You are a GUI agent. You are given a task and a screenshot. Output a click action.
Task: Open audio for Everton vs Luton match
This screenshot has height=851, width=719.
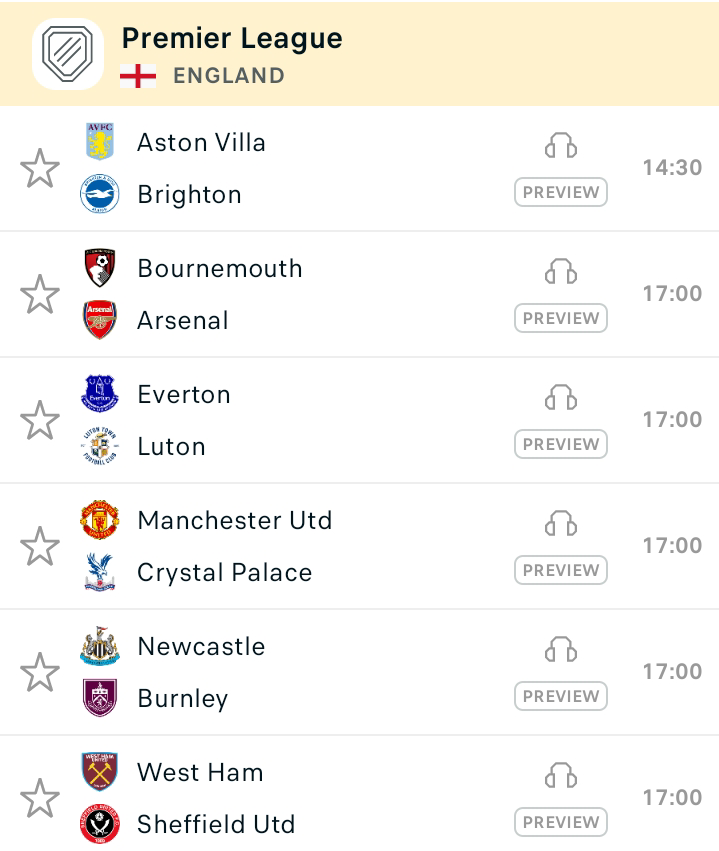pos(561,397)
